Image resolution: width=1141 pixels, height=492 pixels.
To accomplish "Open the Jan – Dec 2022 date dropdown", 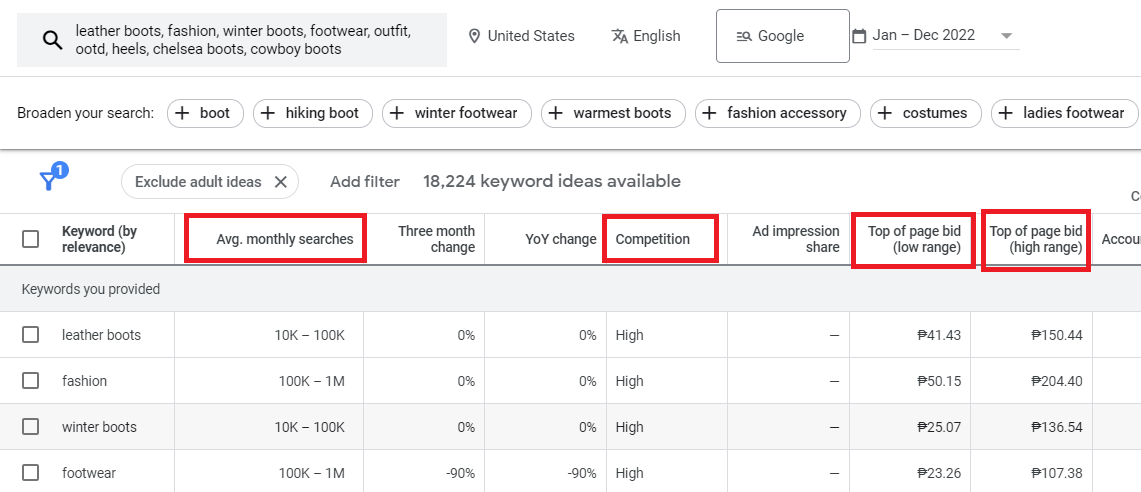I will (946, 35).
